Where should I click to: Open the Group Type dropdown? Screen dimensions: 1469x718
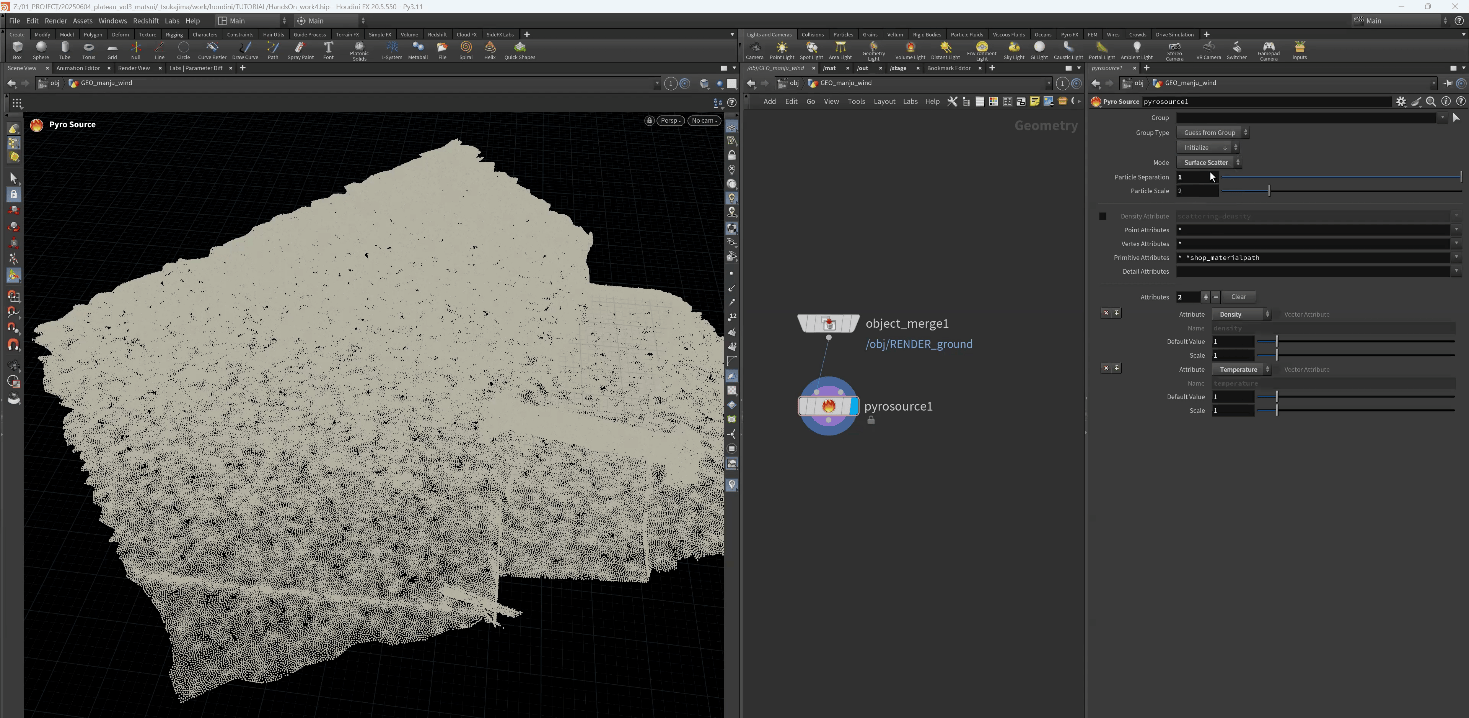1212,132
